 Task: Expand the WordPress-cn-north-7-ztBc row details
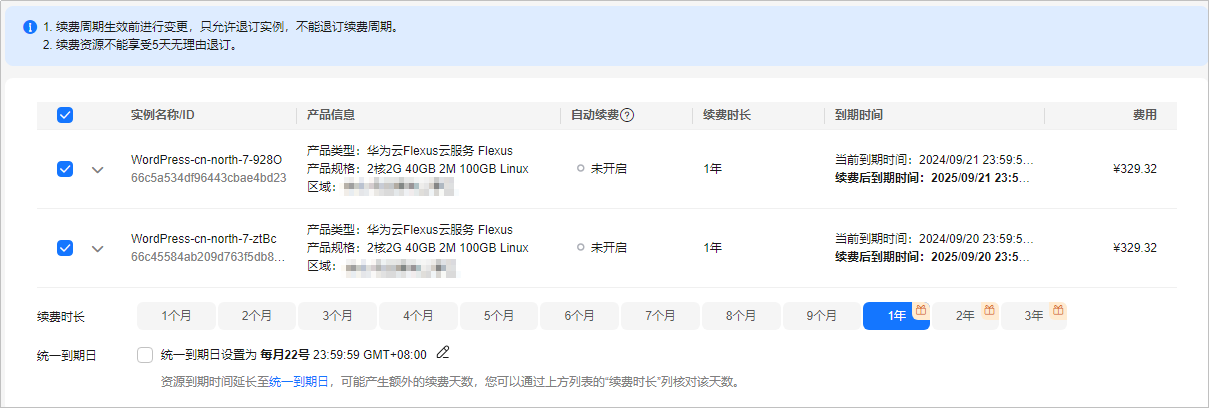(x=97, y=248)
